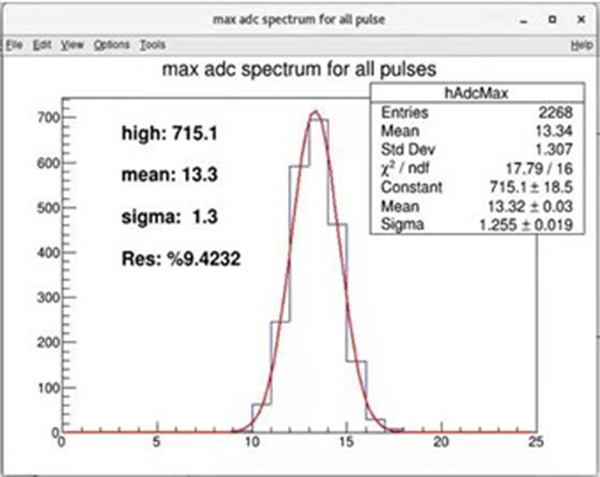
Task: Open the Options menu
Action: (x=110, y=45)
